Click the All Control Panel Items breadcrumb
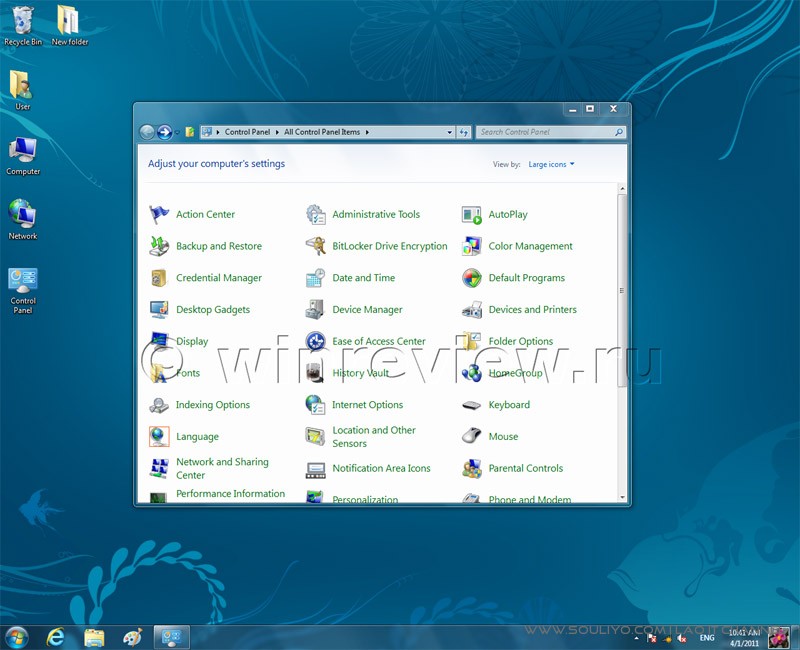 [322, 132]
